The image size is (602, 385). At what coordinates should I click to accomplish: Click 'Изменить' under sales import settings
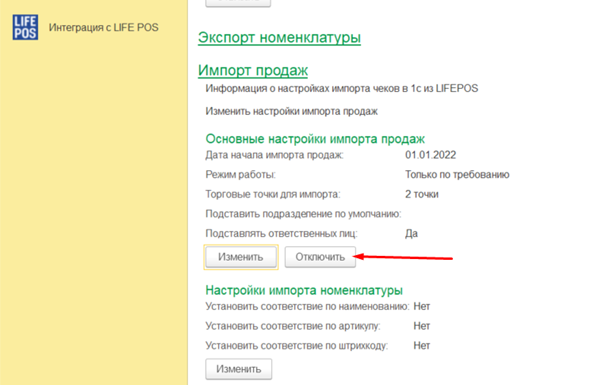[x=241, y=257]
